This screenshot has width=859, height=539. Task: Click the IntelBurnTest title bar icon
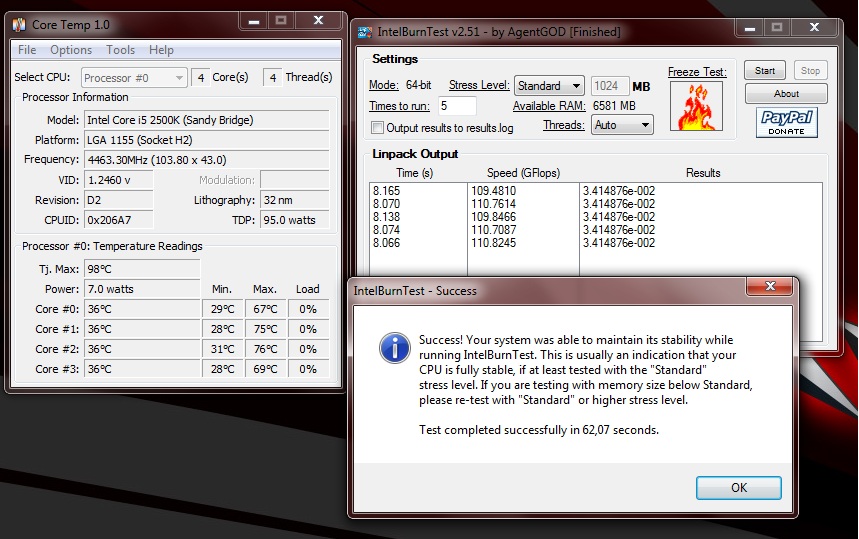click(365, 32)
